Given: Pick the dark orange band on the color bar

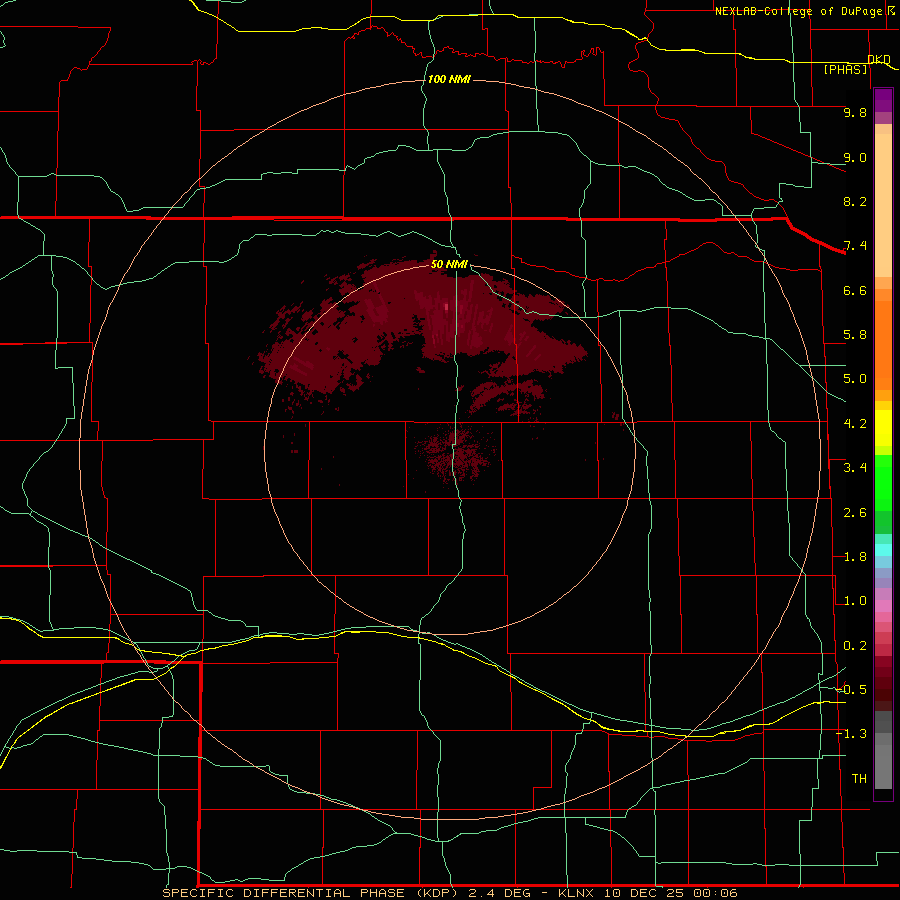Looking at the screenshot, I should click(x=883, y=344).
